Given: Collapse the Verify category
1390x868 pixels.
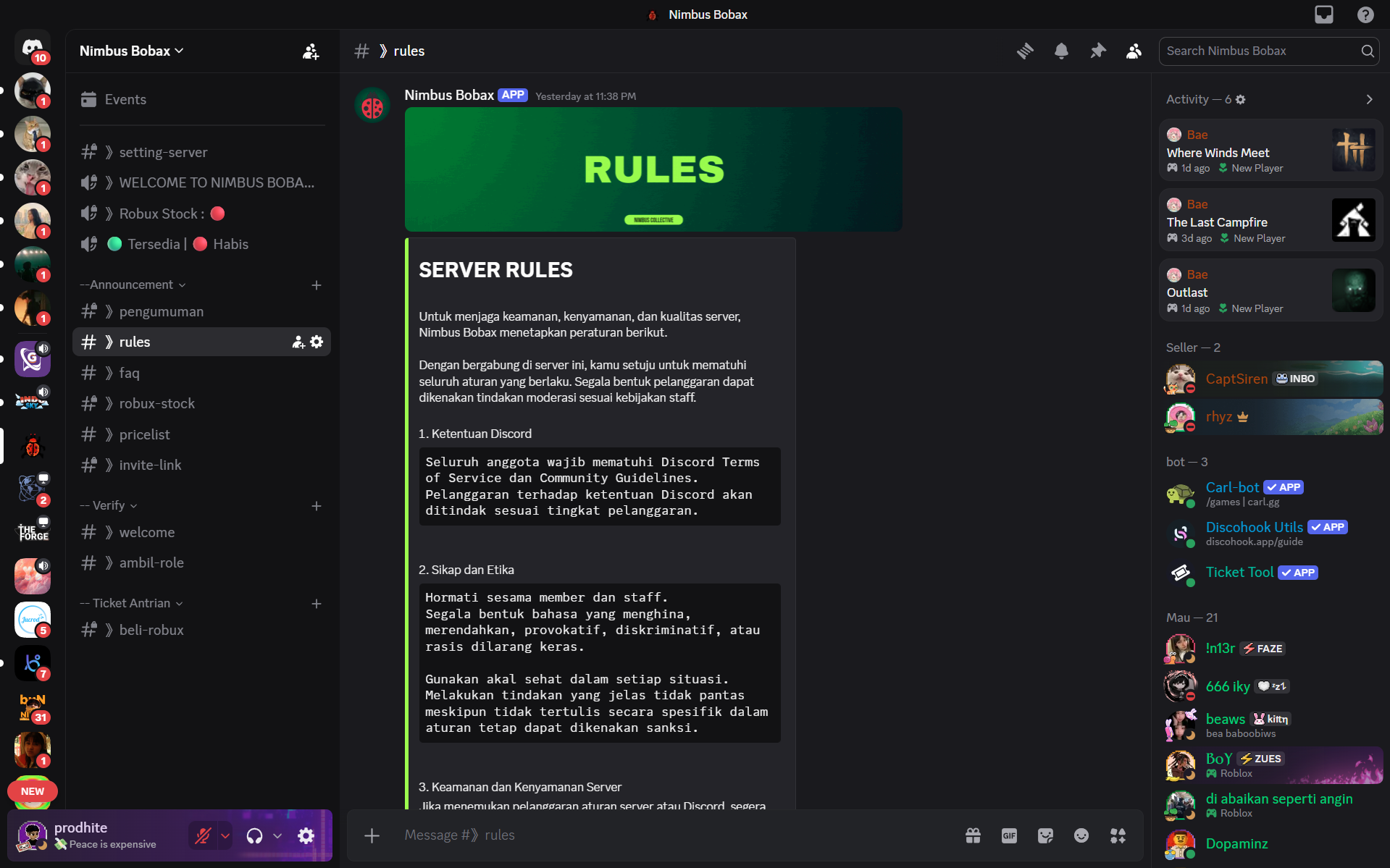Looking at the screenshot, I should pos(109,505).
